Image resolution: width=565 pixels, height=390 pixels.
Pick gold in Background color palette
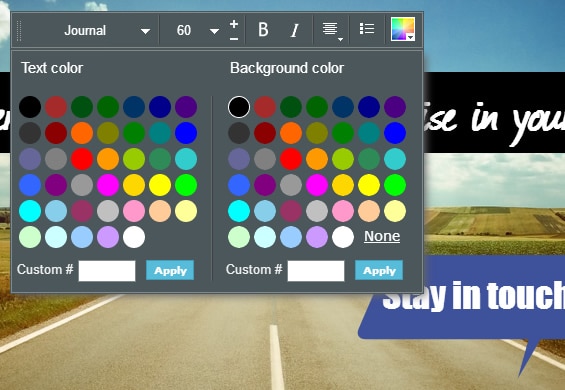(343, 185)
